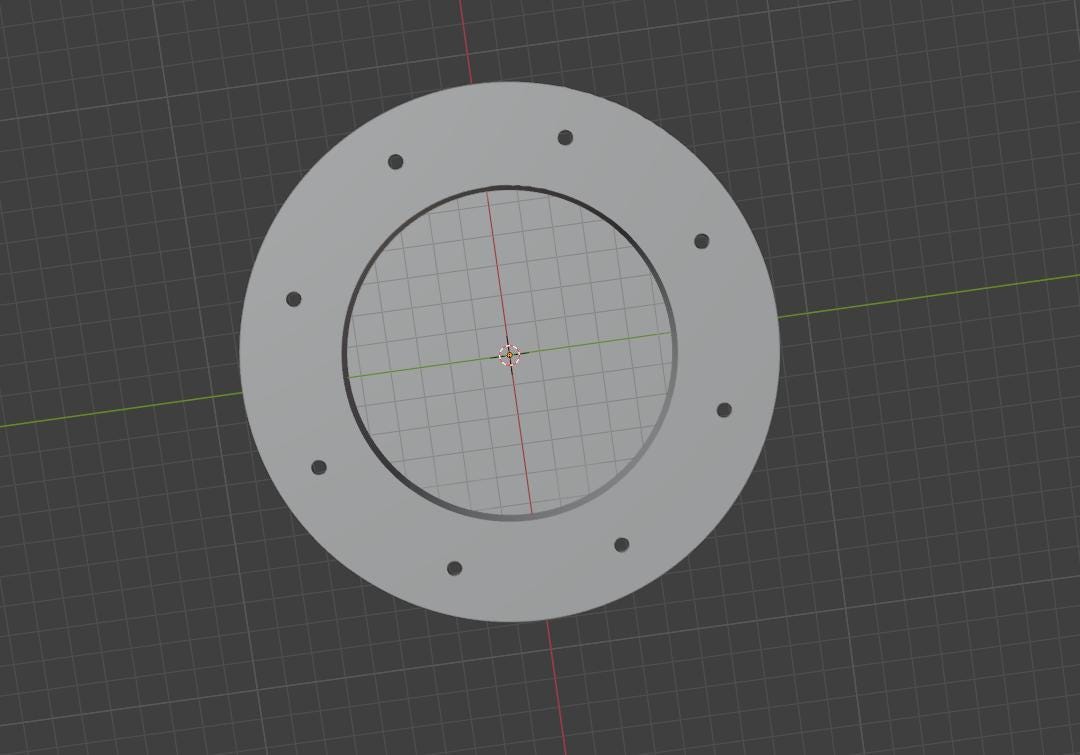Click the lower-left bolt hole on the flange
The height and width of the screenshot is (755, 1080).
pos(318,467)
